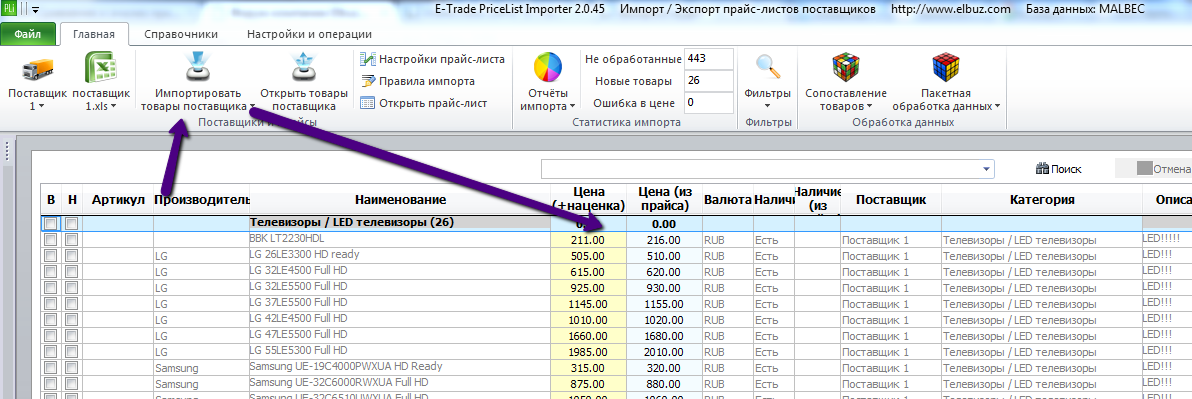Viewport: 1192px width, 399px height.
Task: Select the LG 26LE3300 HD ready row
Action: pos(400,255)
